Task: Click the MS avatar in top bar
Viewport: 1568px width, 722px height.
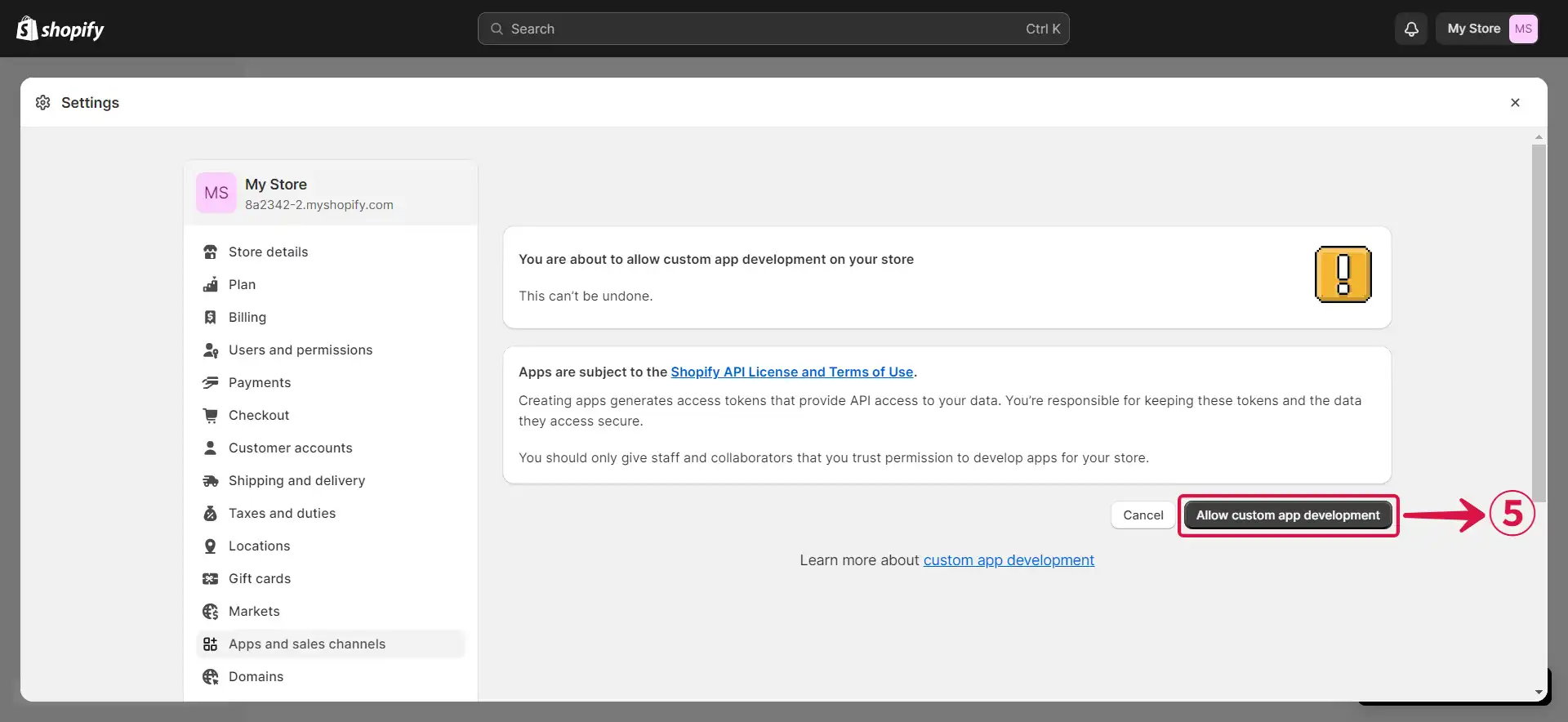Action: click(x=1523, y=29)
